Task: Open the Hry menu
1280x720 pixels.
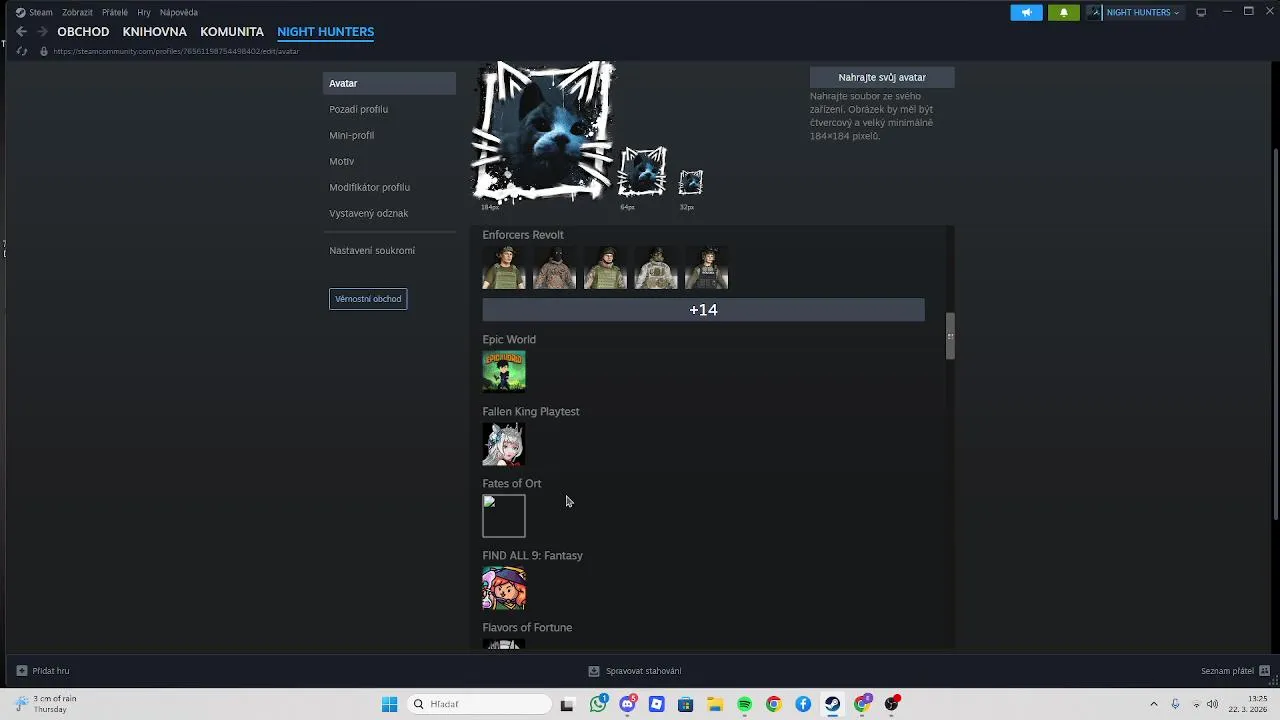Action: (144, 12)
